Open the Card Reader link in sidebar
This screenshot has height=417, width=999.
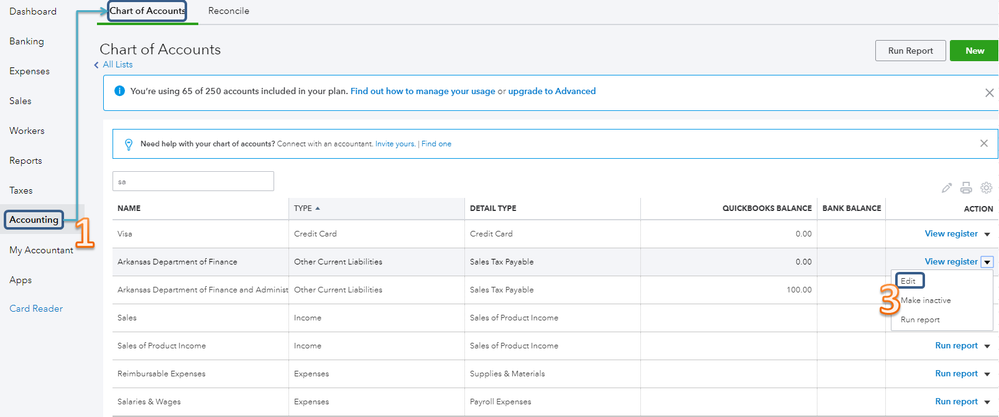point(36,309)
